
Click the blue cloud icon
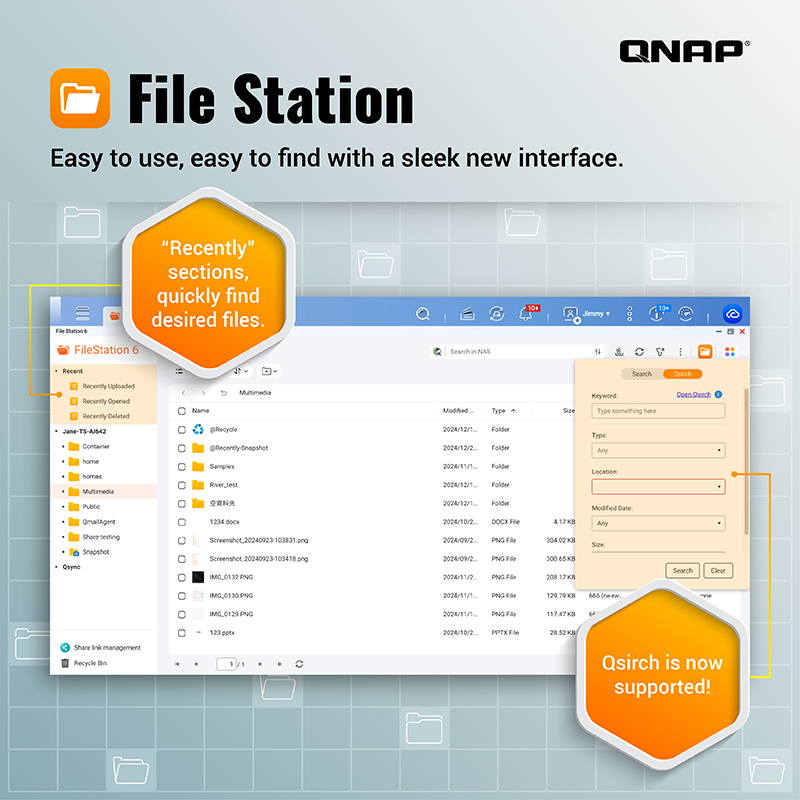733,314
